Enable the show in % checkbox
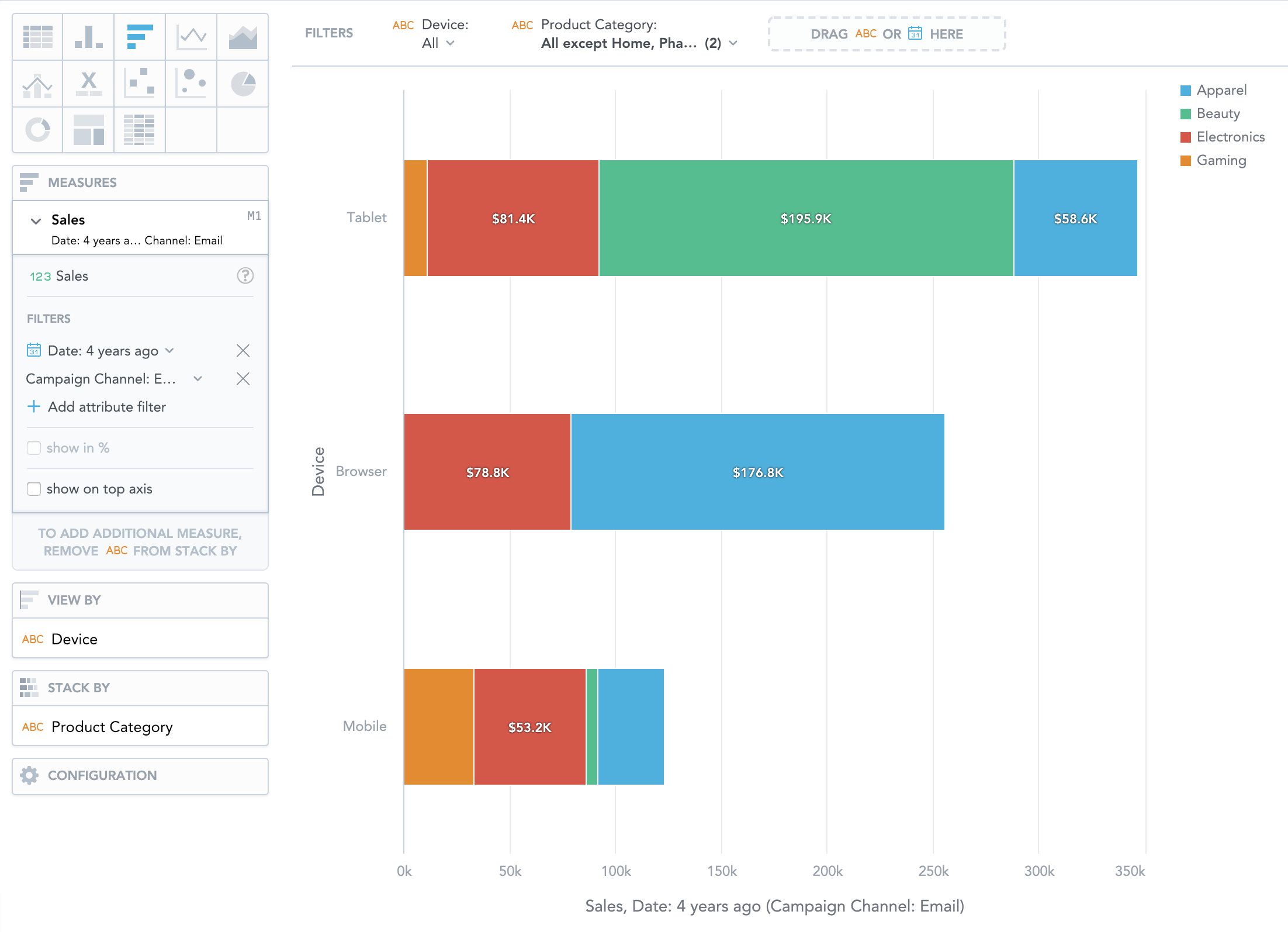The height and width of the screenshot is (932, 1288). 34,448
